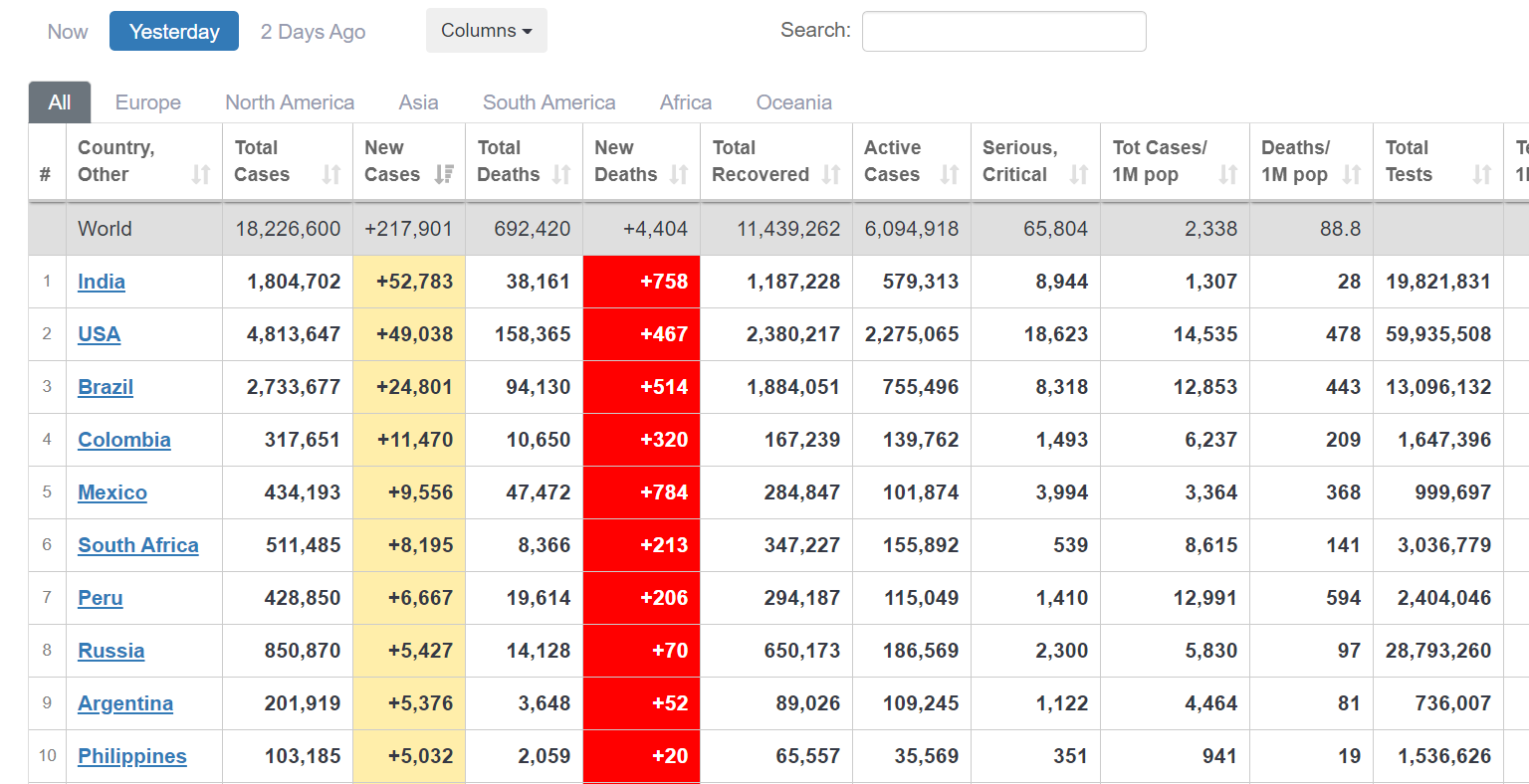Switch to the Now view
This screenshot has width=1529, height=784.
click(68, 32)
